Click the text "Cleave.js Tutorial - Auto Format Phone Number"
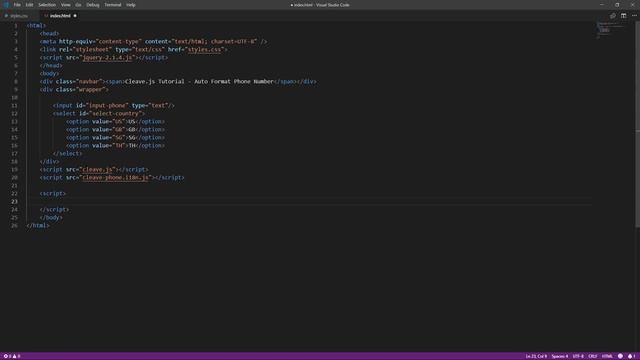Image resolution: width=640 pixels, height=360 pixels. point(199,82)
